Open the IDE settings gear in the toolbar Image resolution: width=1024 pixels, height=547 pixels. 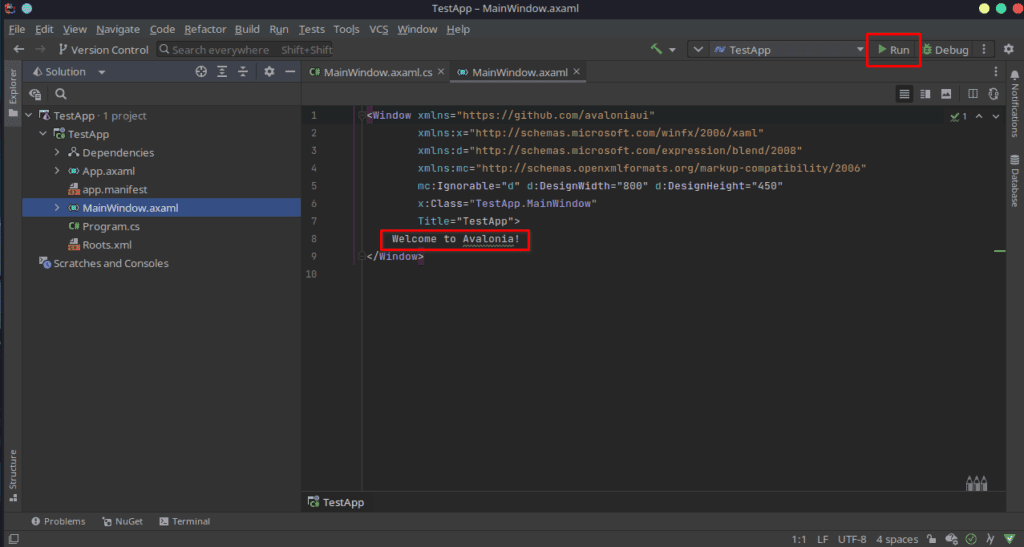pyautogui.click(x=1008, y=49)
